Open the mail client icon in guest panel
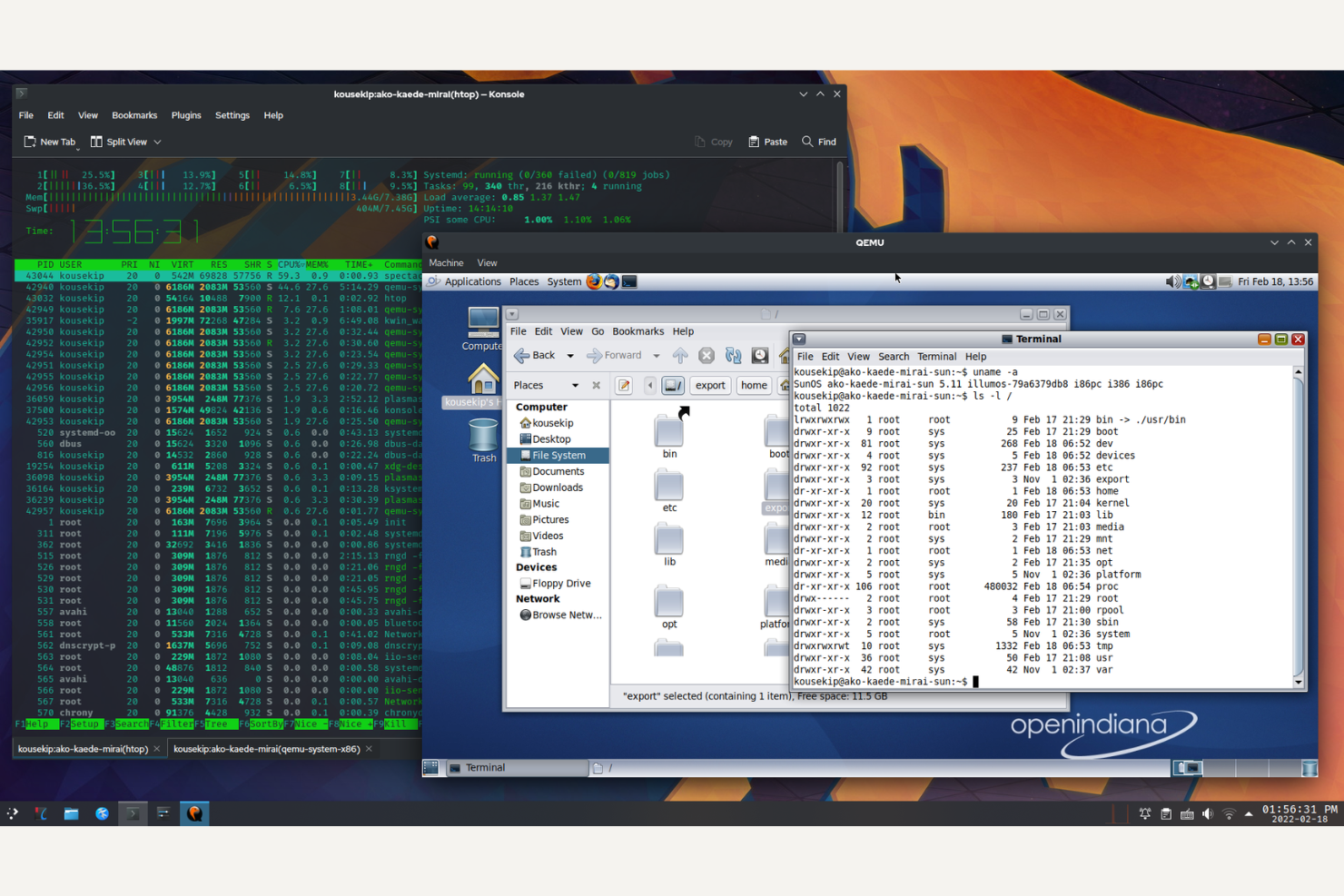 611,281
